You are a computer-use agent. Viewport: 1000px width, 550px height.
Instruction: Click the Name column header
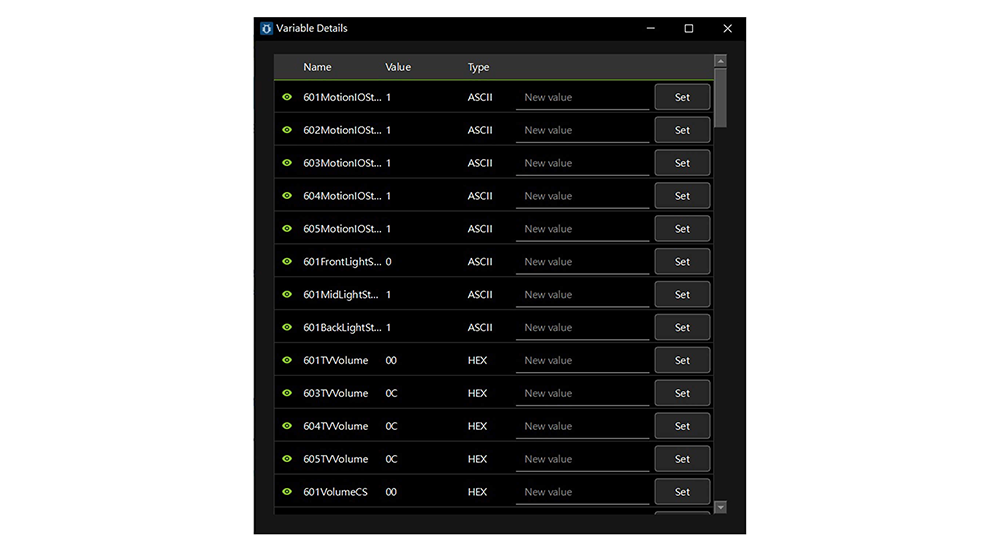tap(317, 67)
